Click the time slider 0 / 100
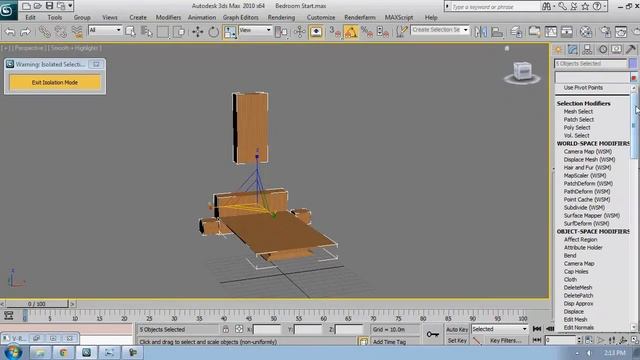 tap(37, 304)
